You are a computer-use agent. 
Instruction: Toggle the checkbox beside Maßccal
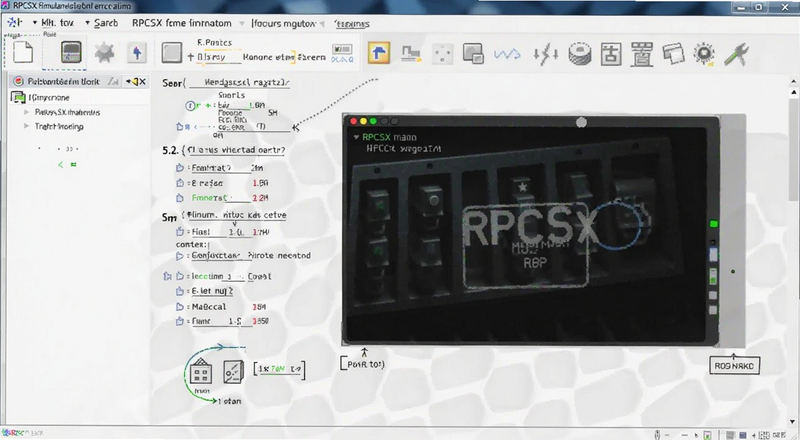coord(180,307)
